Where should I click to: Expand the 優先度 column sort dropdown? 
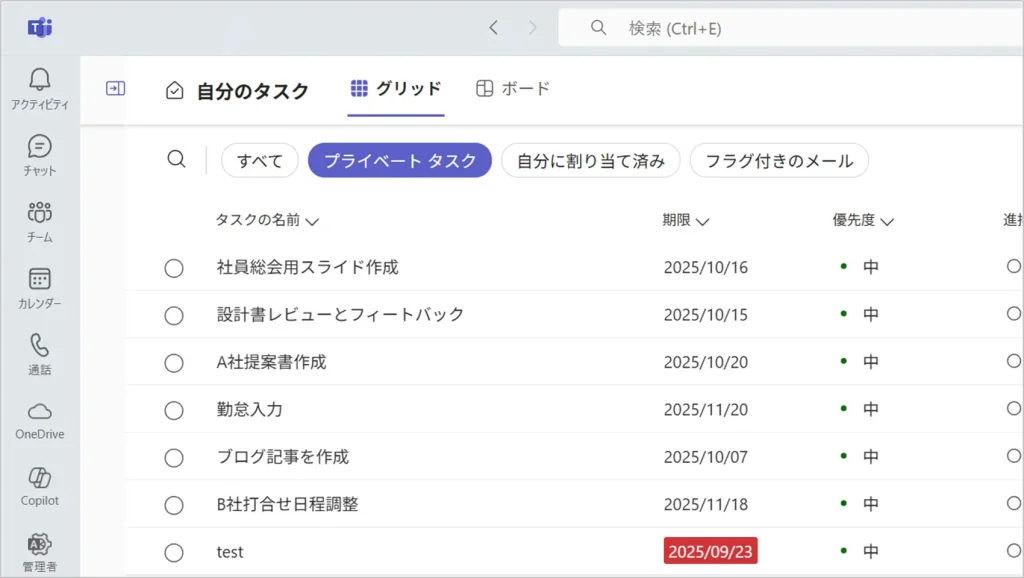(887, 221)
